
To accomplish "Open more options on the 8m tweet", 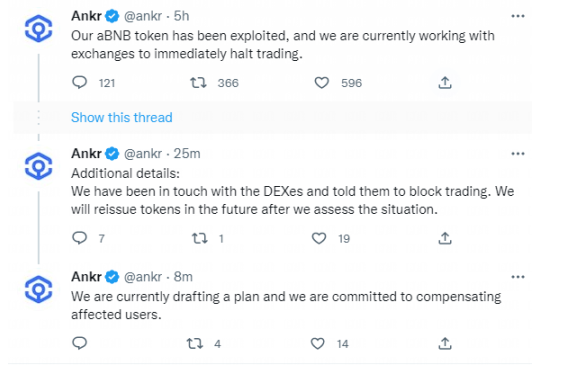I will click(517, 277).
